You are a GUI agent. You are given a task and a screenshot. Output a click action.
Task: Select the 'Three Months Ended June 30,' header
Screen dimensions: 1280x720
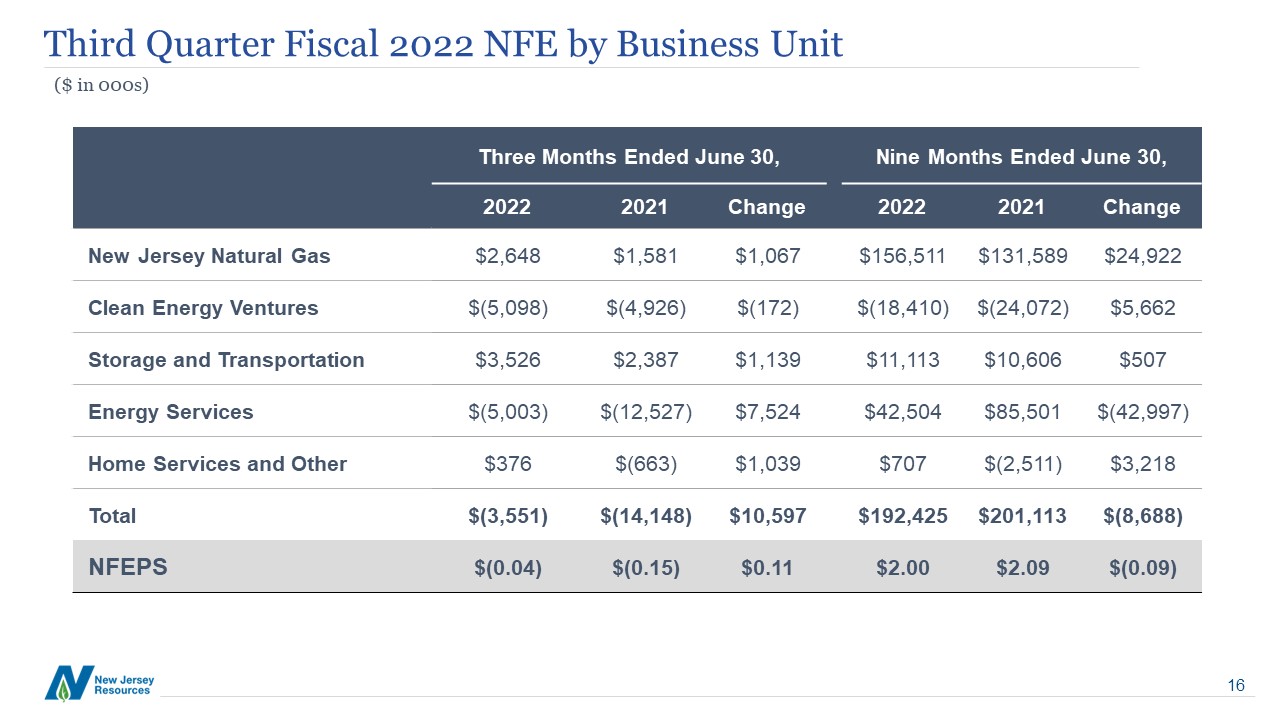coord(629,156)
